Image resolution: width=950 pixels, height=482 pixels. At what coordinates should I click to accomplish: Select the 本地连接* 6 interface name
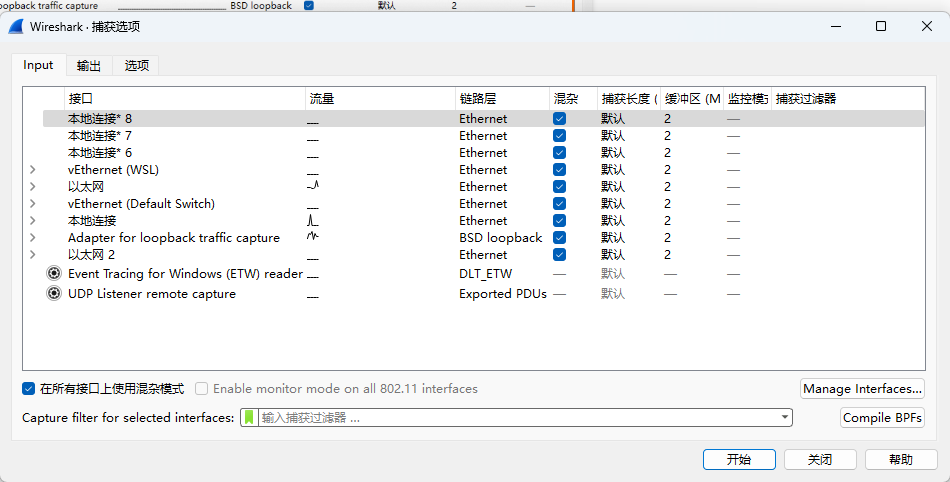100,153
